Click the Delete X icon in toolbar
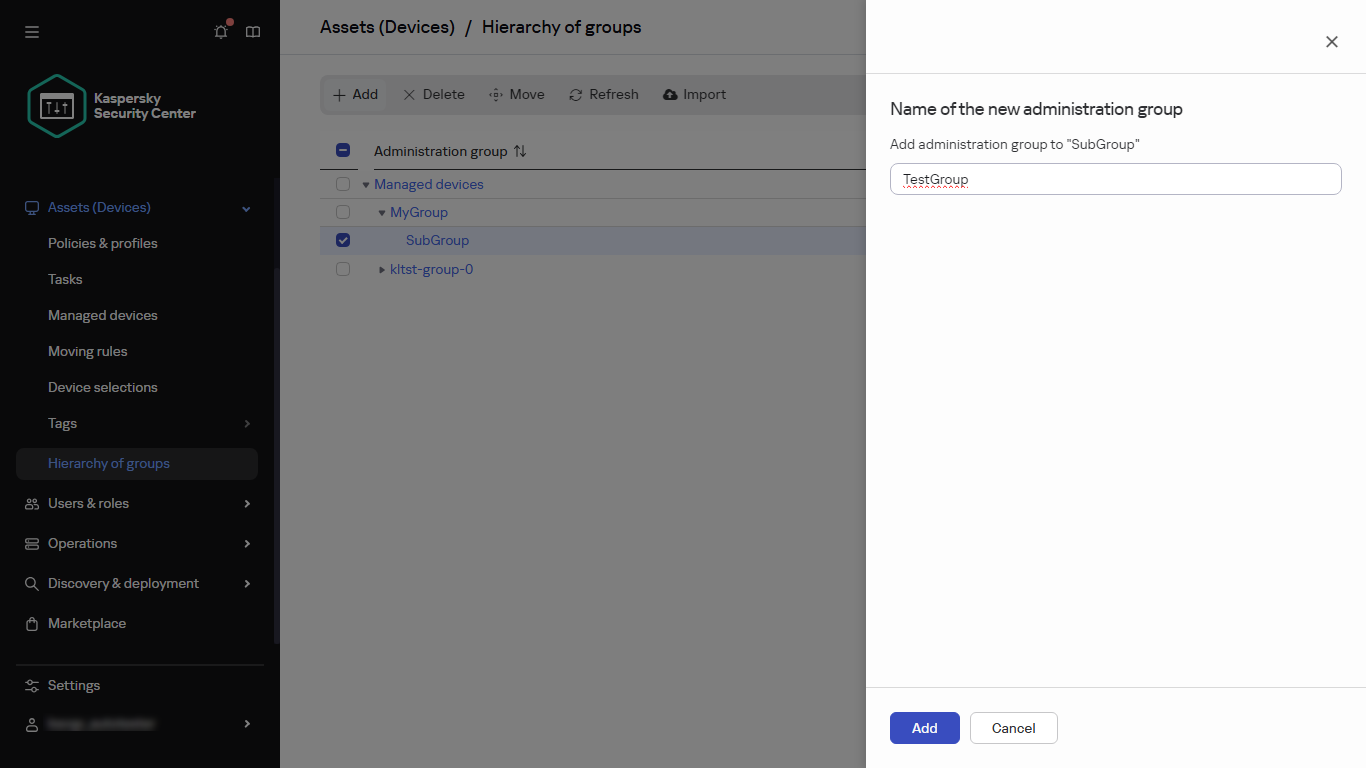This screenshot has width=1366, height=768. pos(409,95)
